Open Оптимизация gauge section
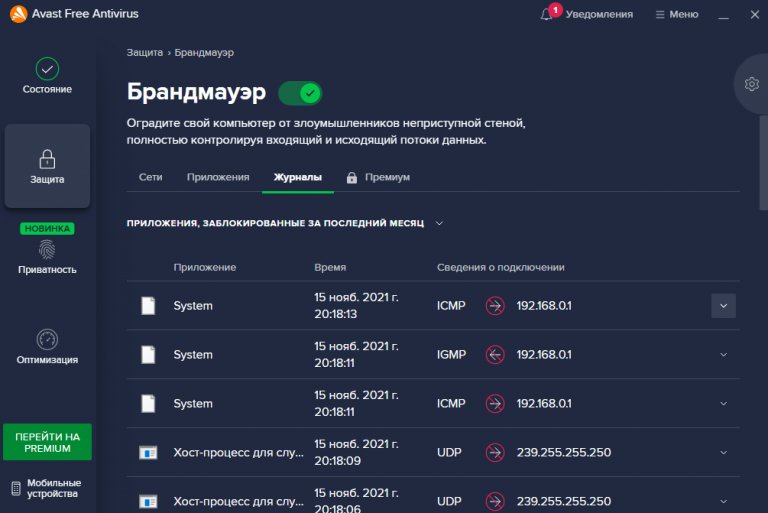This screenshot has height=513, width=768. (47, 347)
